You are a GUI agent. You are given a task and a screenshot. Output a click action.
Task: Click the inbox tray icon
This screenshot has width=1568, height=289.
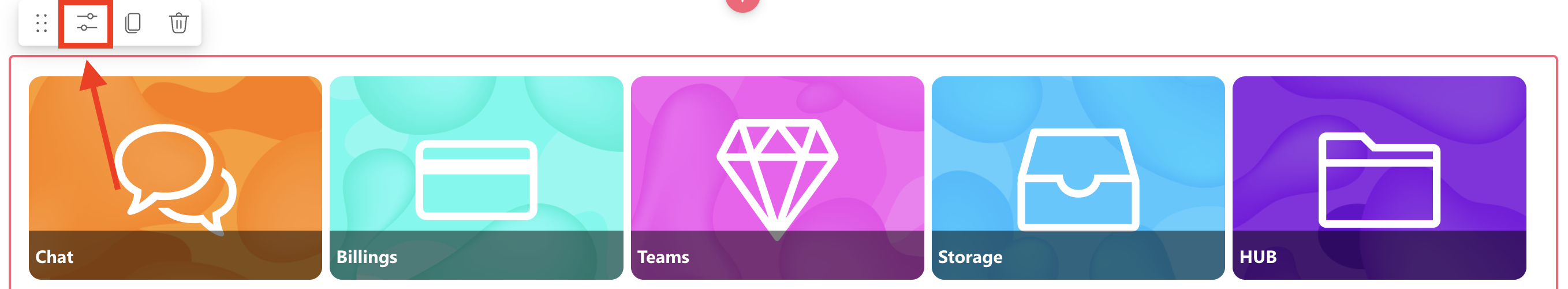pyautogui.click(x=1078, y=179)
